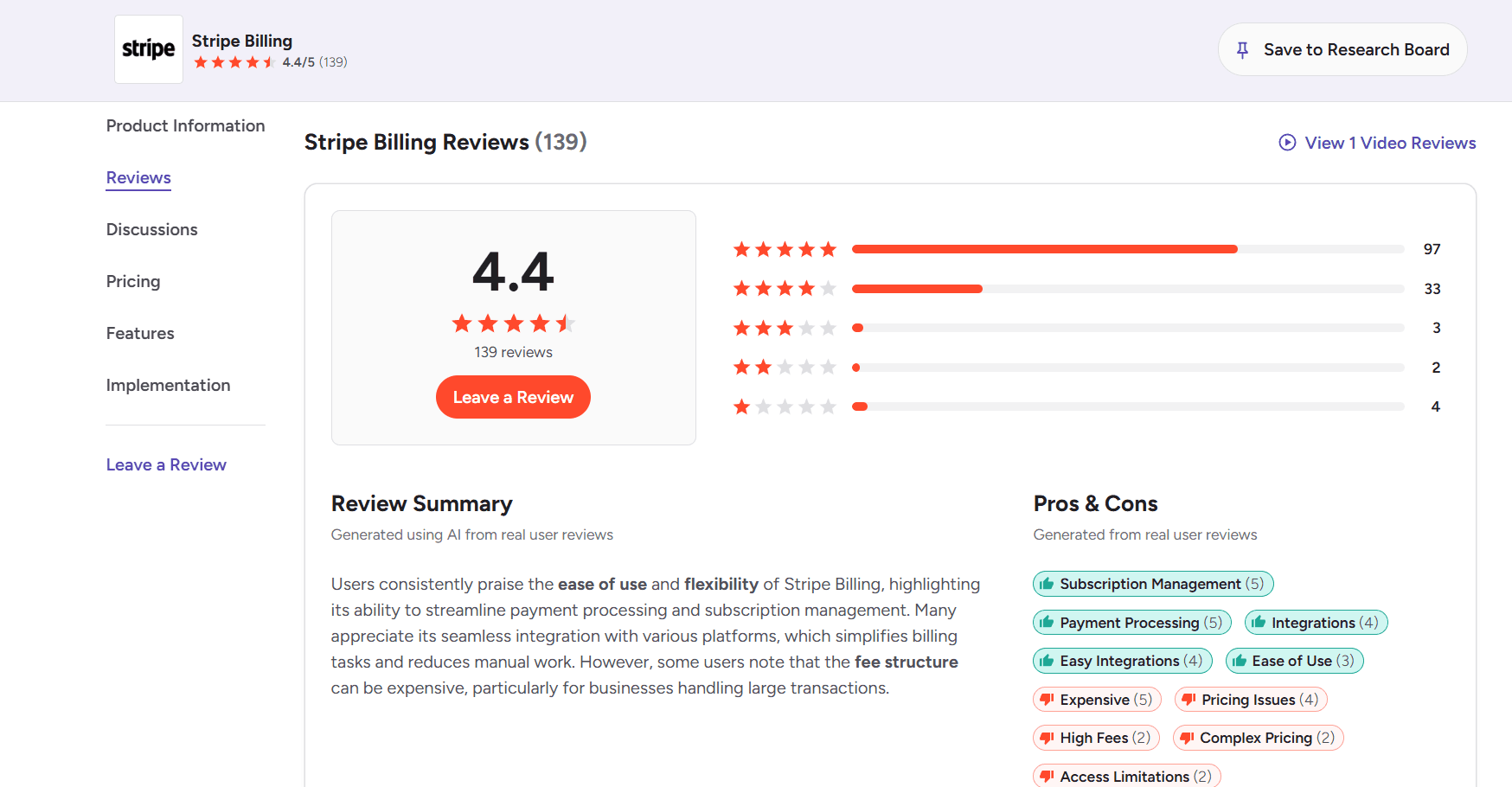Open Implementation from the sidebar
This screenshot has height=787, width=1512.
169,385
